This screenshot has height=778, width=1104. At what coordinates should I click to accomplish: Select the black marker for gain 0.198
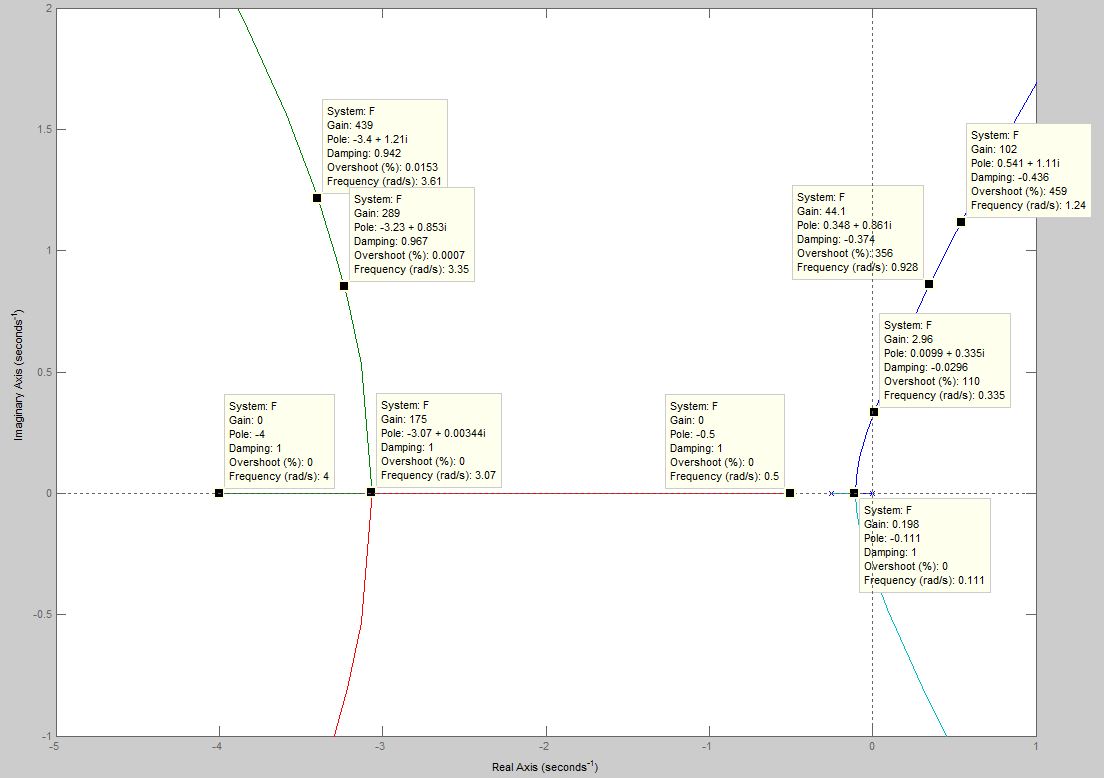(854, 493)
